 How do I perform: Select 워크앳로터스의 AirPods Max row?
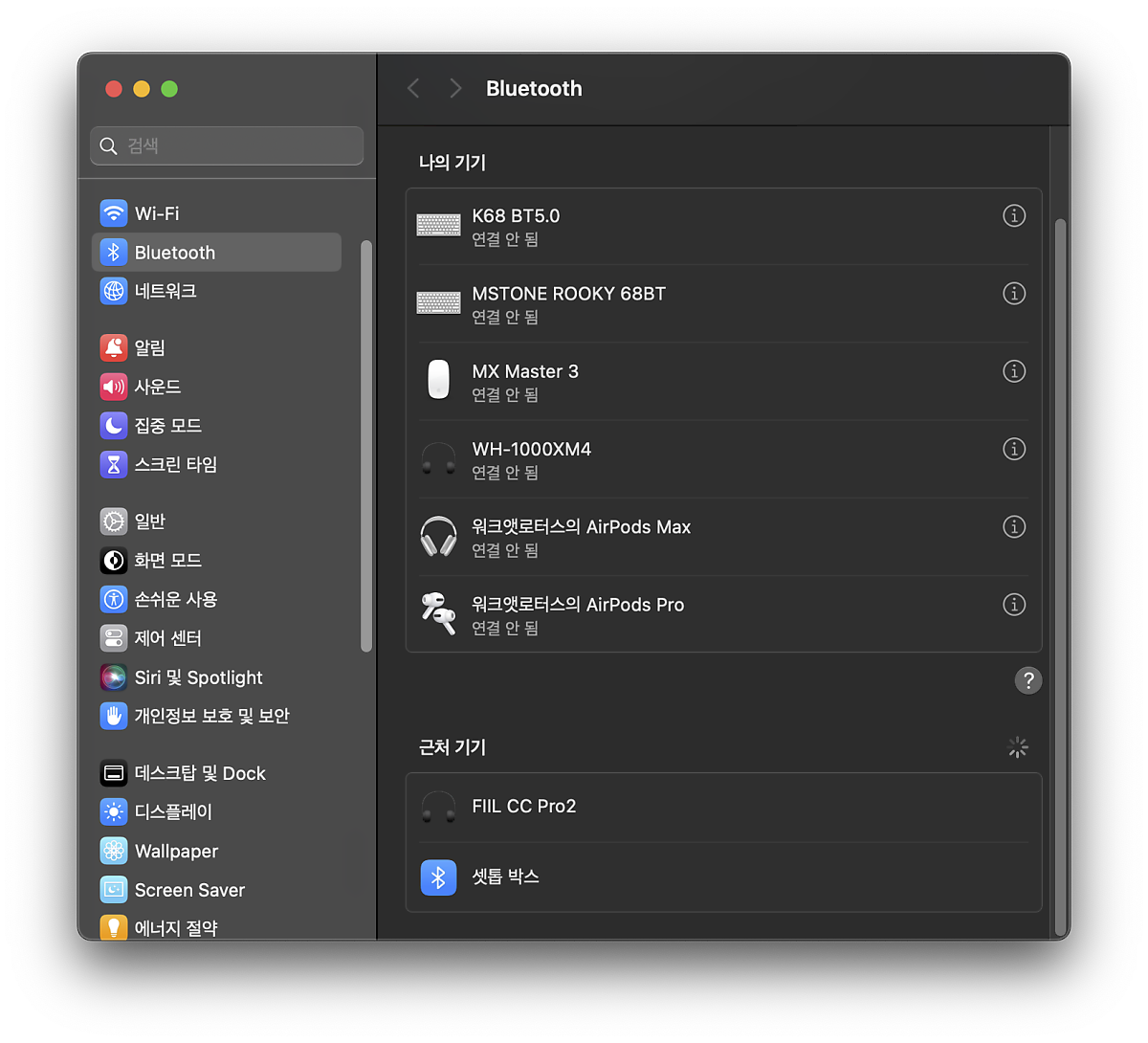click(x=723, y=537)
